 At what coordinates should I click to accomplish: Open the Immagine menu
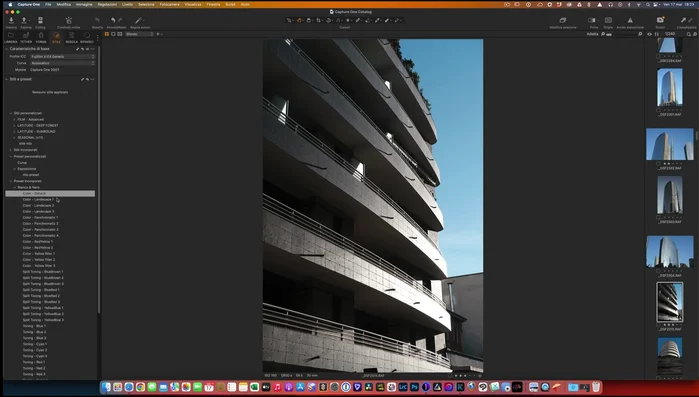pos(84,4)
